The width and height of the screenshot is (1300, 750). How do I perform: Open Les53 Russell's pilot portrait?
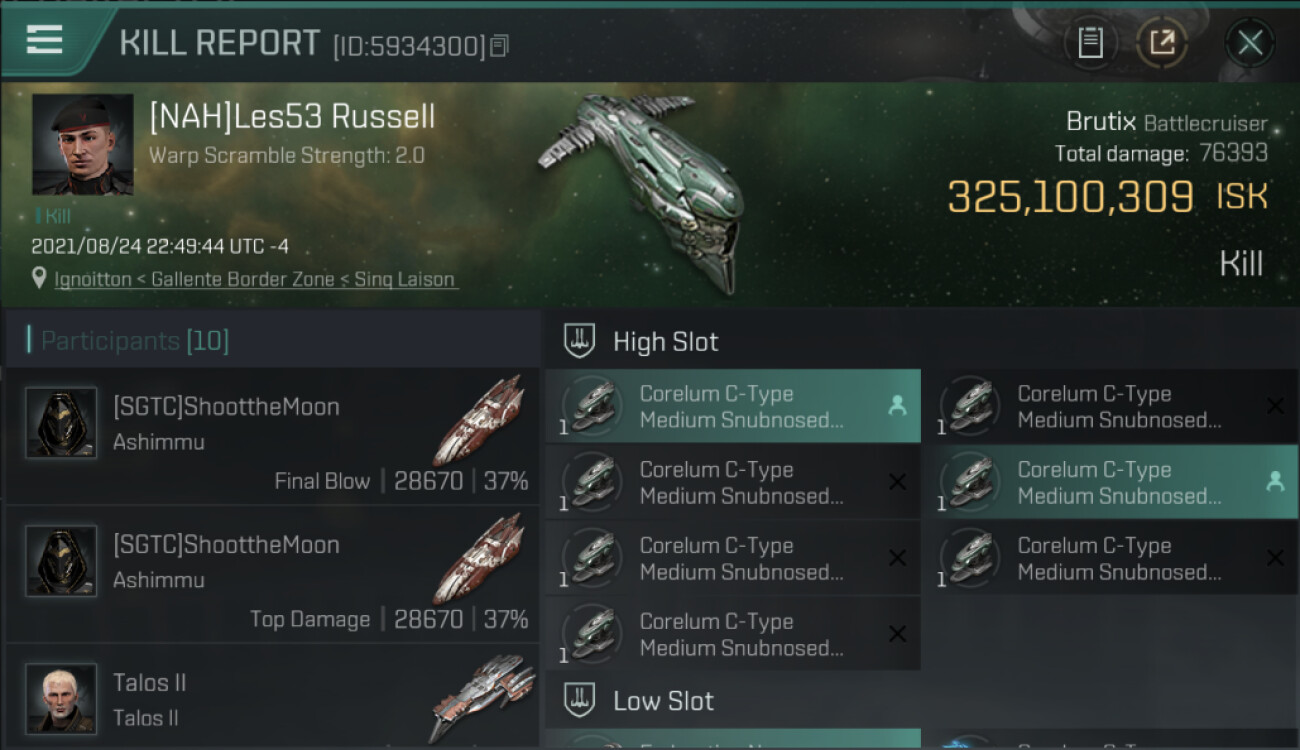pos(82,144)
